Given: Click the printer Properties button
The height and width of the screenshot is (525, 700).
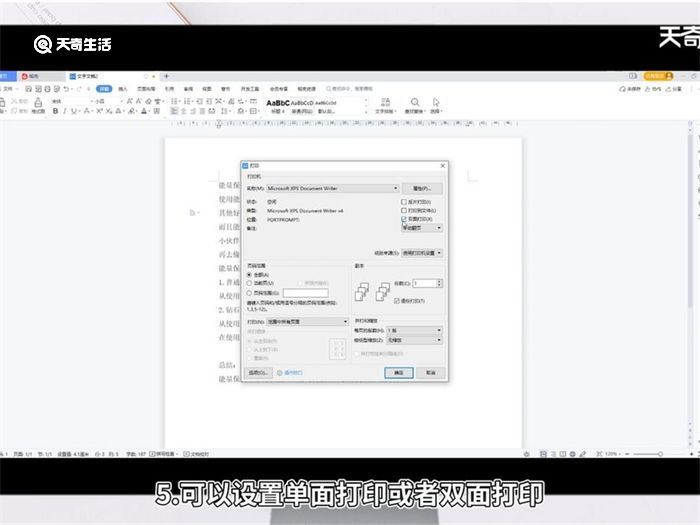Looking at the screenshot, I should (x=422, y=188).
